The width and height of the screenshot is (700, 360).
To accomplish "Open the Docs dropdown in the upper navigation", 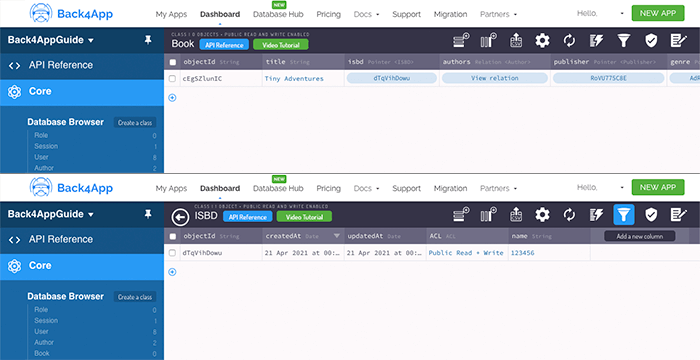I will coord(367,14).
